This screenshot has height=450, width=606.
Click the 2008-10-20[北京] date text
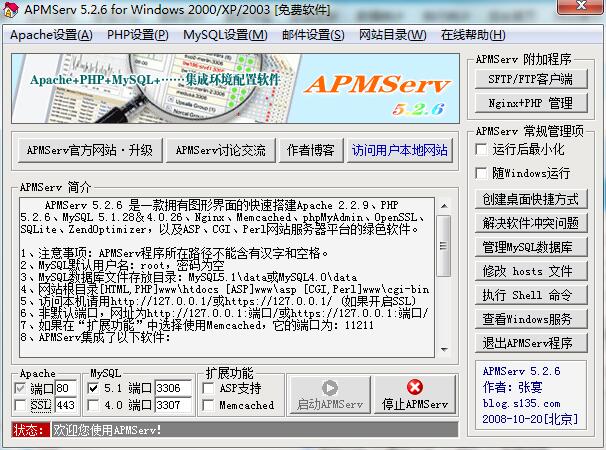pos(530,419)
